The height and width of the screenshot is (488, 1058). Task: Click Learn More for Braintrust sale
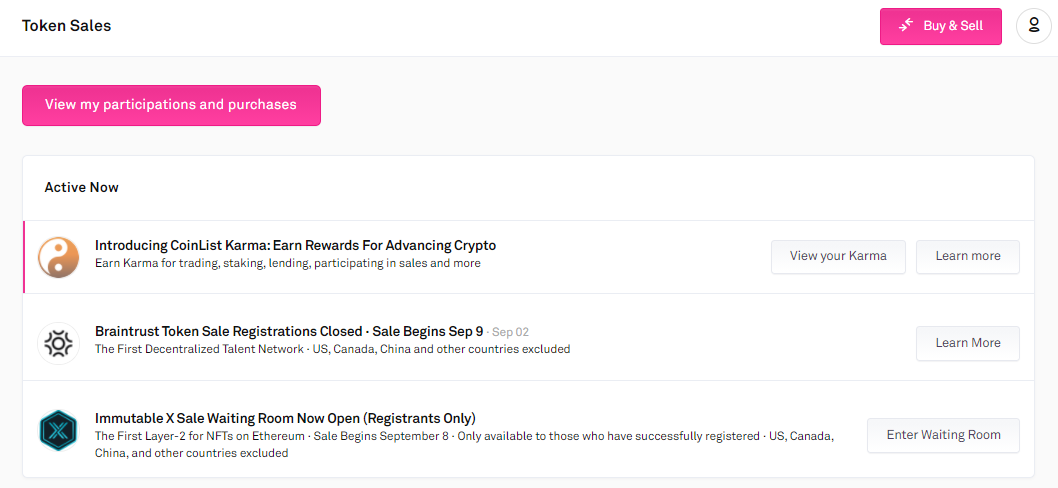pyautogui.click(x=967, y=343)
